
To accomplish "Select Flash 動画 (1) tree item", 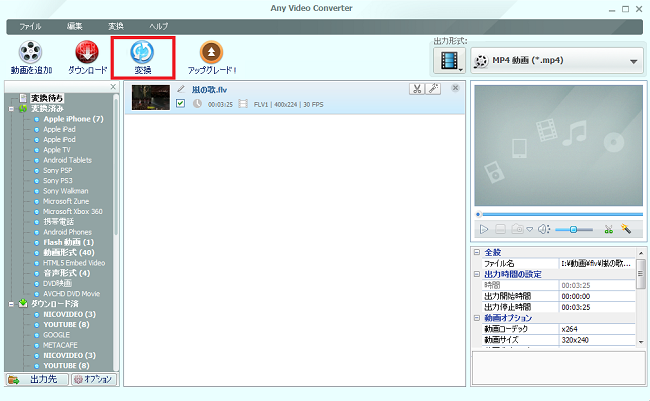I will coord(68,242).
